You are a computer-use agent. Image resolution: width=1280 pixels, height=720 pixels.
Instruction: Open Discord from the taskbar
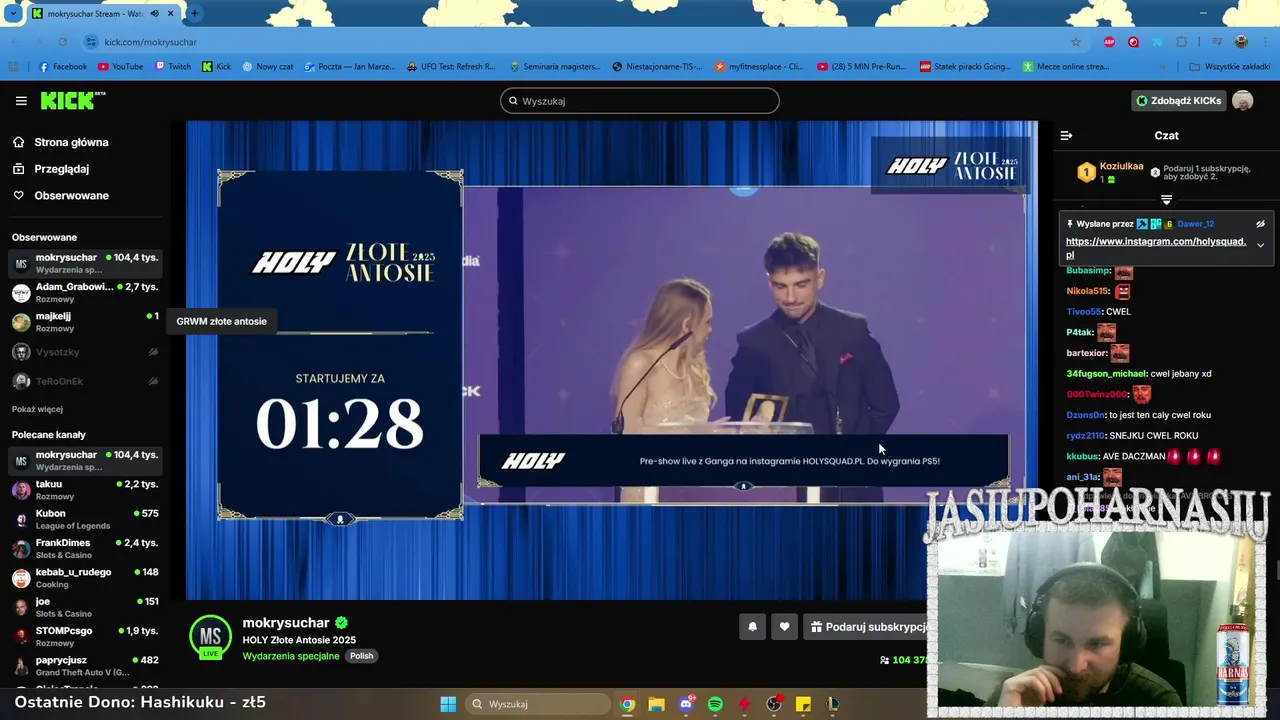686,704
